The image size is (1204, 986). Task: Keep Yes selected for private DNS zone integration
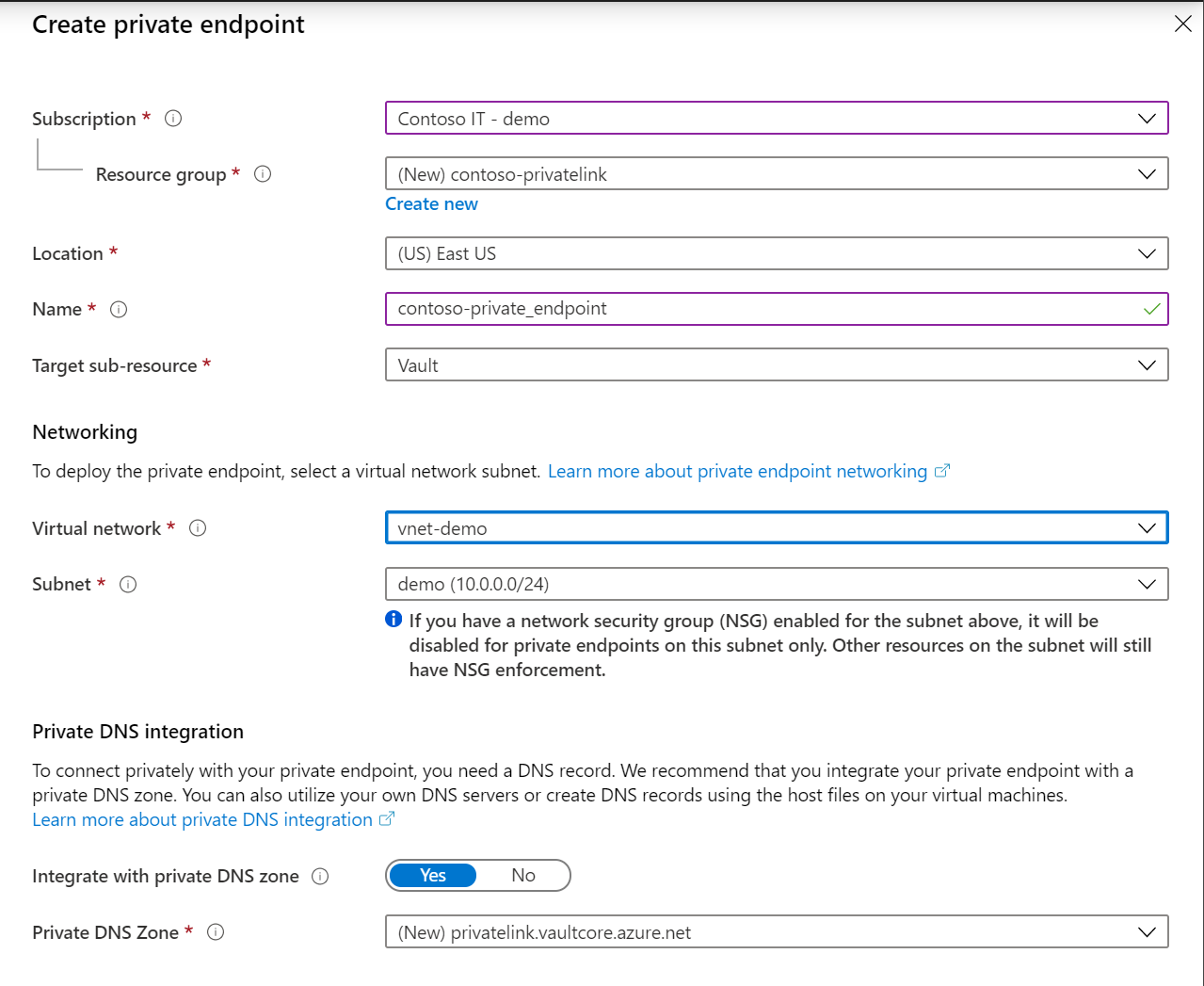click(x=433, y=875)
